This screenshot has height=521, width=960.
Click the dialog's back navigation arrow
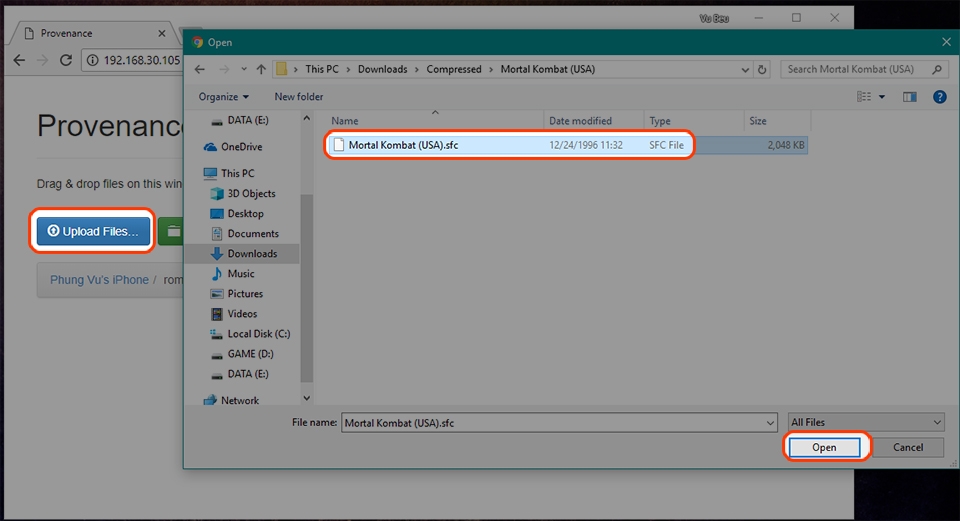tap(200, 69)
